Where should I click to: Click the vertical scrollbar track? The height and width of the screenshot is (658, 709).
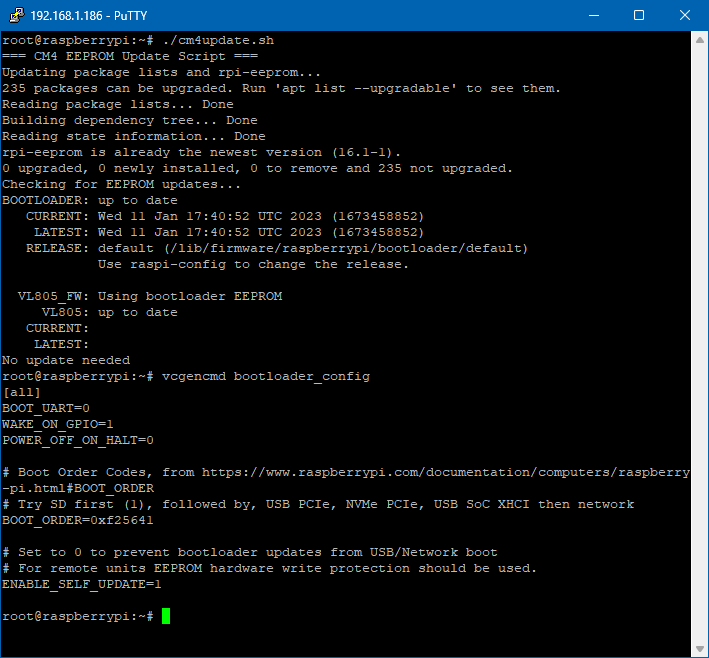click(x=699, y=340)
